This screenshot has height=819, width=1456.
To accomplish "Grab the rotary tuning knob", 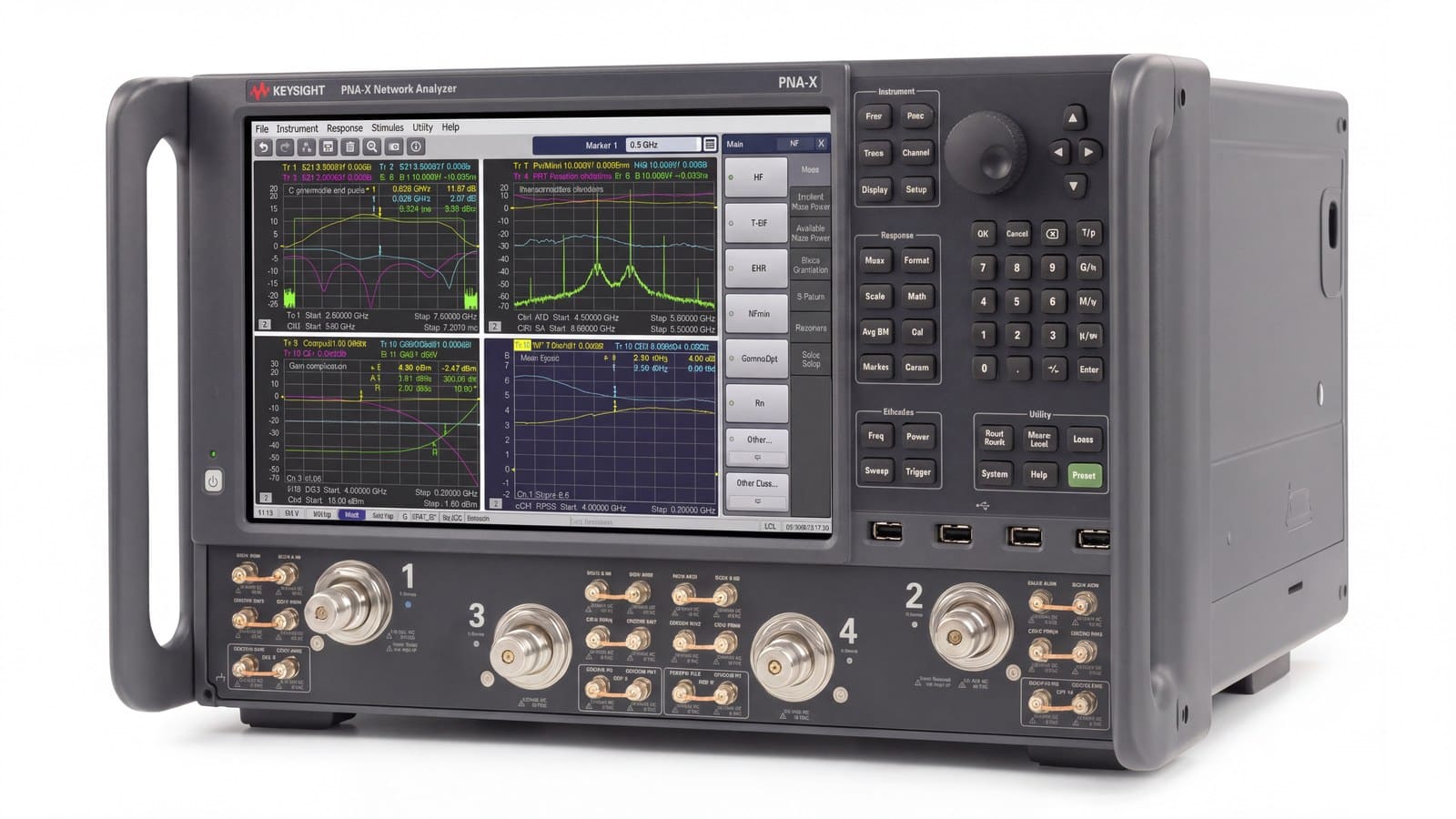I will tap(986, 152).
